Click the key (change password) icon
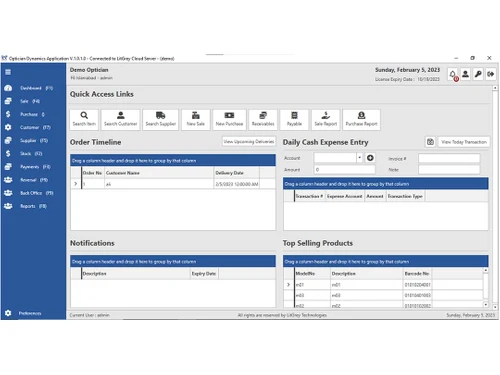 click(478, 74)
